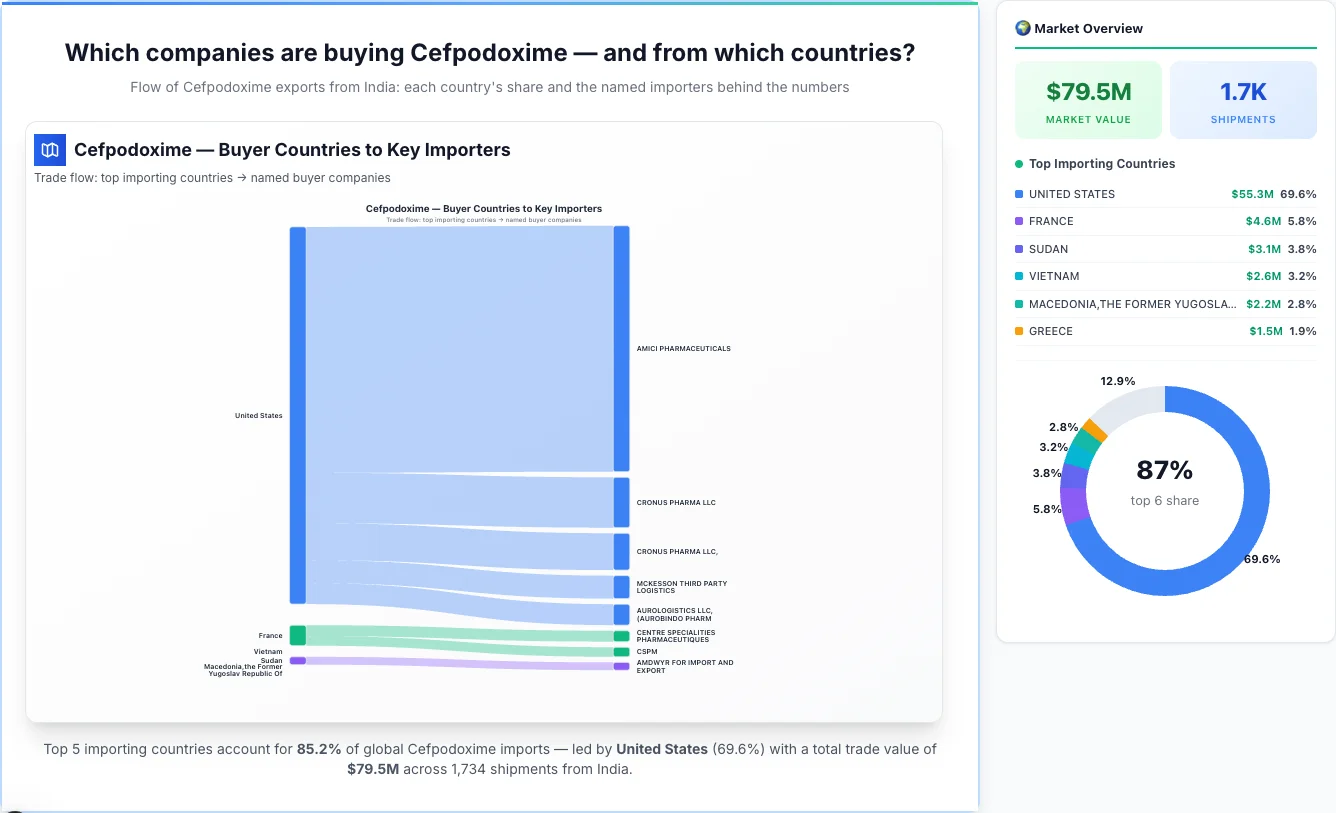Select the France node on the Sankey diagram

click(x=297, y=634)
